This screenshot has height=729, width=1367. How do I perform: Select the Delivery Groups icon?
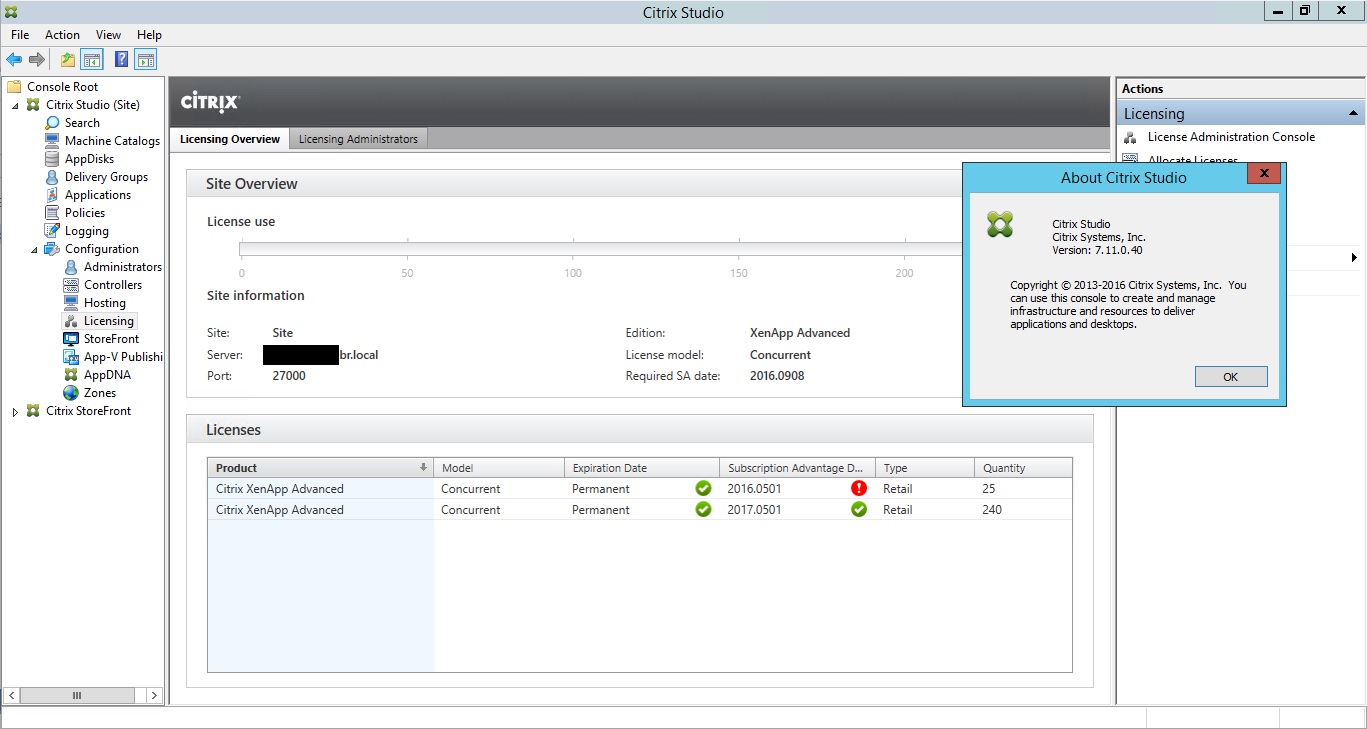[x=53, y=177]
